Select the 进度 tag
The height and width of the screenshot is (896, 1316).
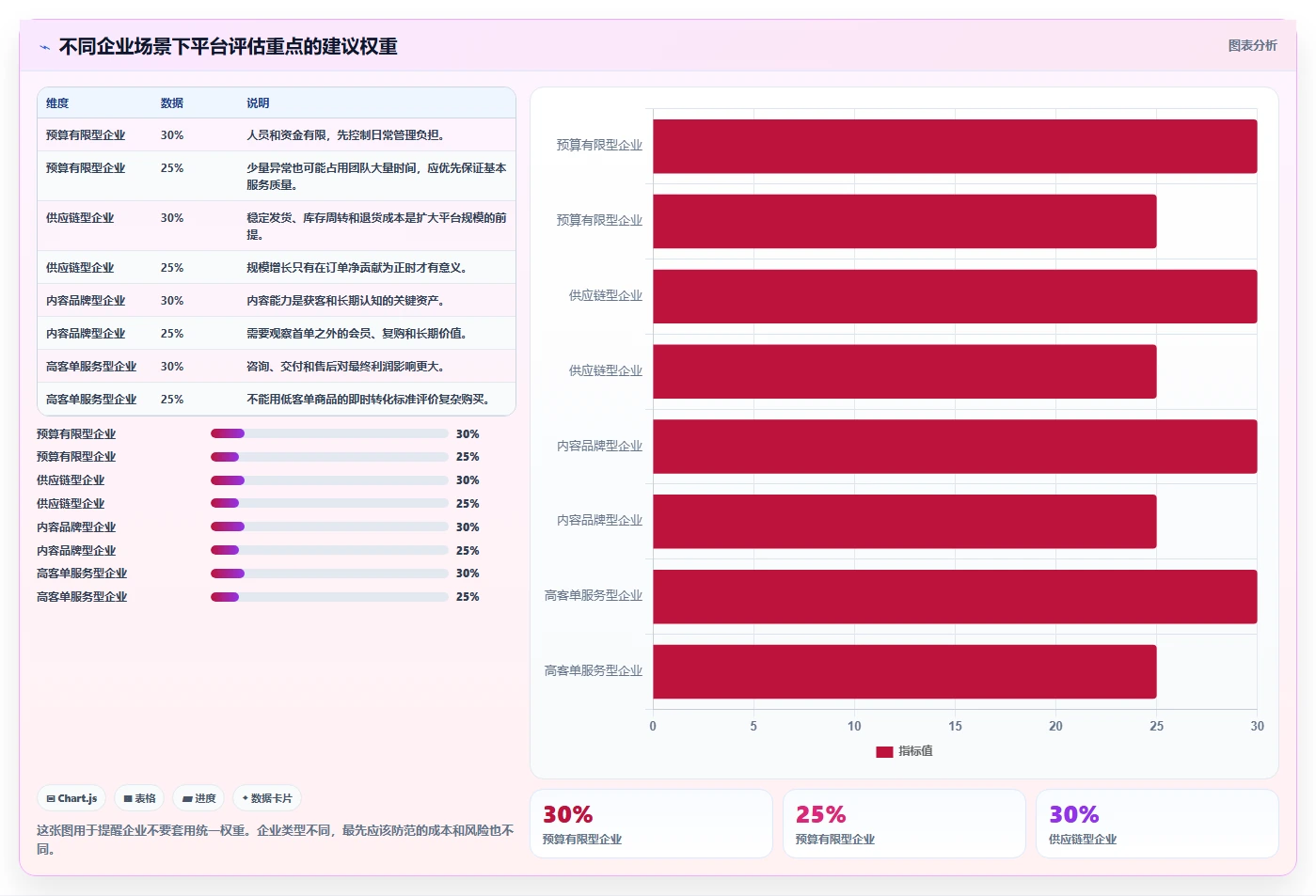198,798
